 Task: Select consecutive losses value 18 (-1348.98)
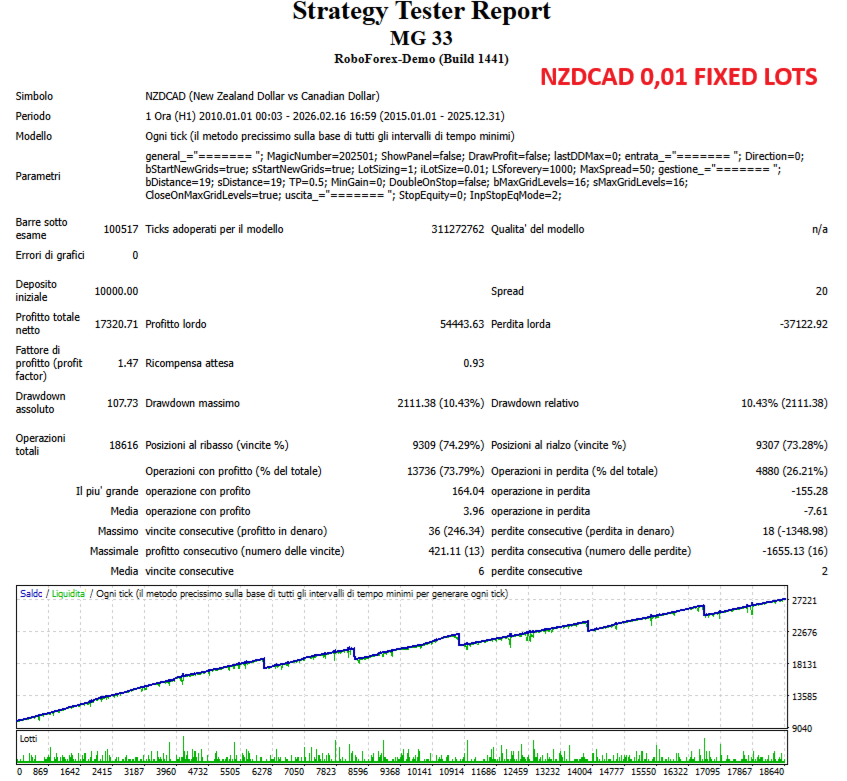pyautogui.click(x=795, y=531)
